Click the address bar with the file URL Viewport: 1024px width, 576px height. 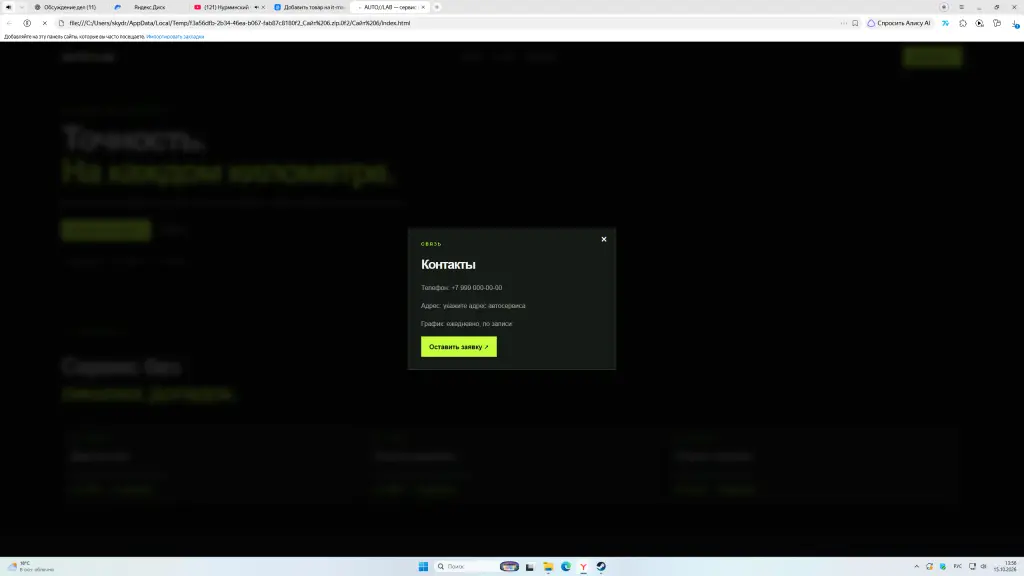451,23
